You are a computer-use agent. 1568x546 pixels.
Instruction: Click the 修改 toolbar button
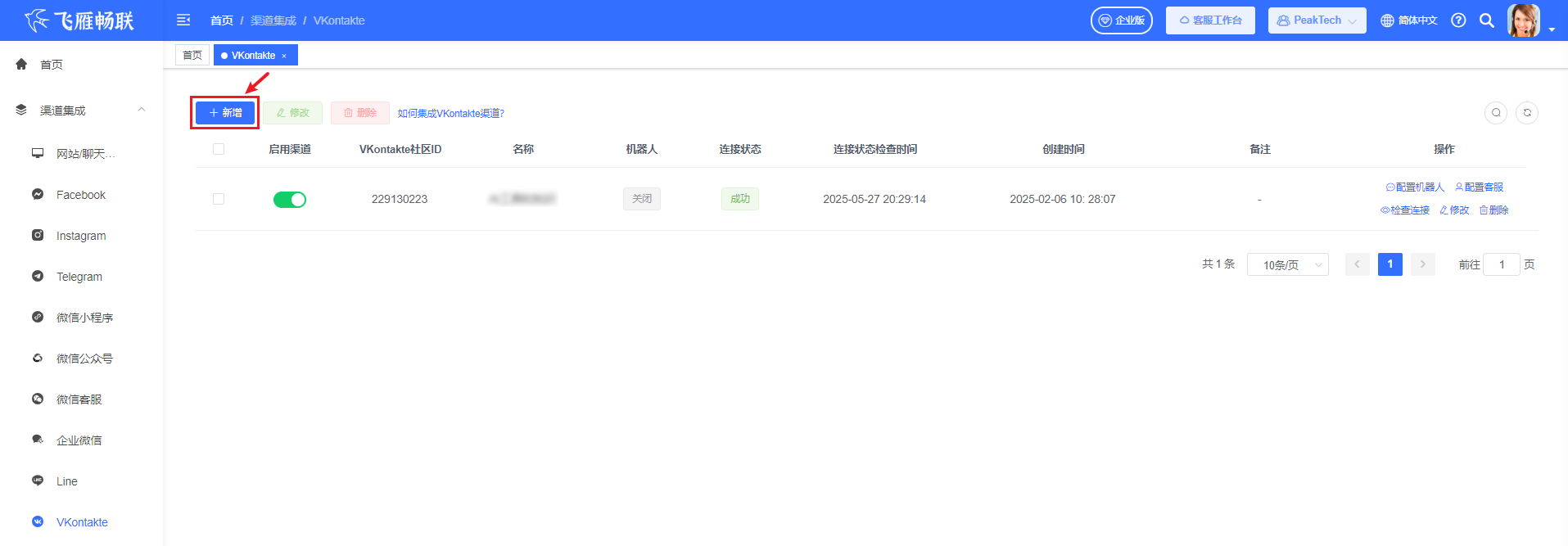pos(292,113)
